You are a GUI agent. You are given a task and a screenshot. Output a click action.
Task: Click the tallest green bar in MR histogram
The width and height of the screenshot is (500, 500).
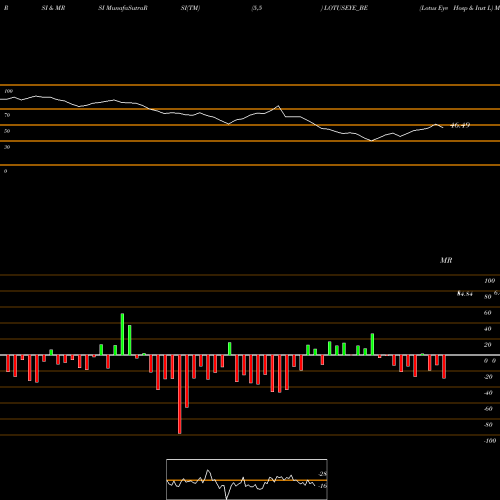pyautogui.click(x=122, y=334)
